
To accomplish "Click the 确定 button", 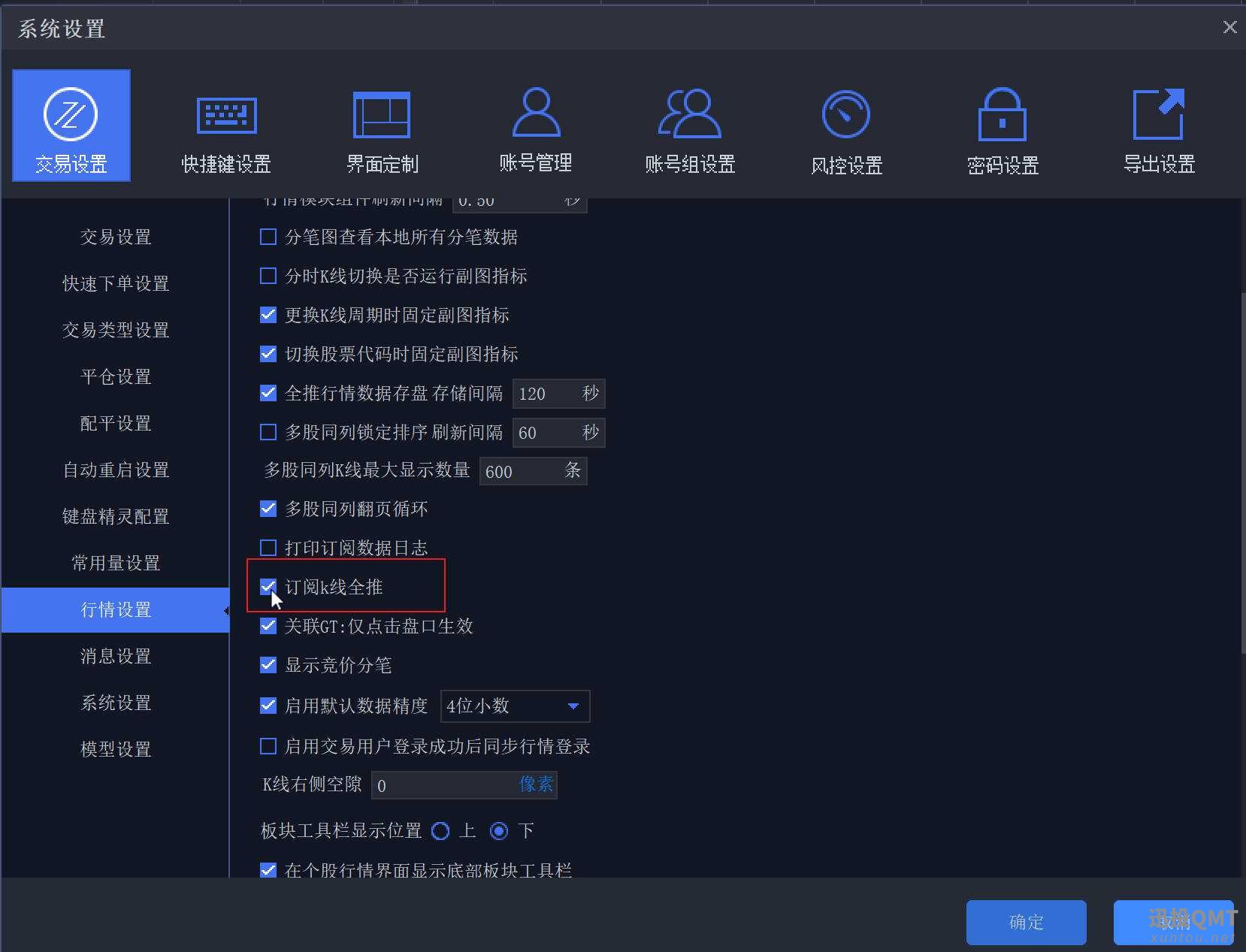I will click(x=1026, y=922).
